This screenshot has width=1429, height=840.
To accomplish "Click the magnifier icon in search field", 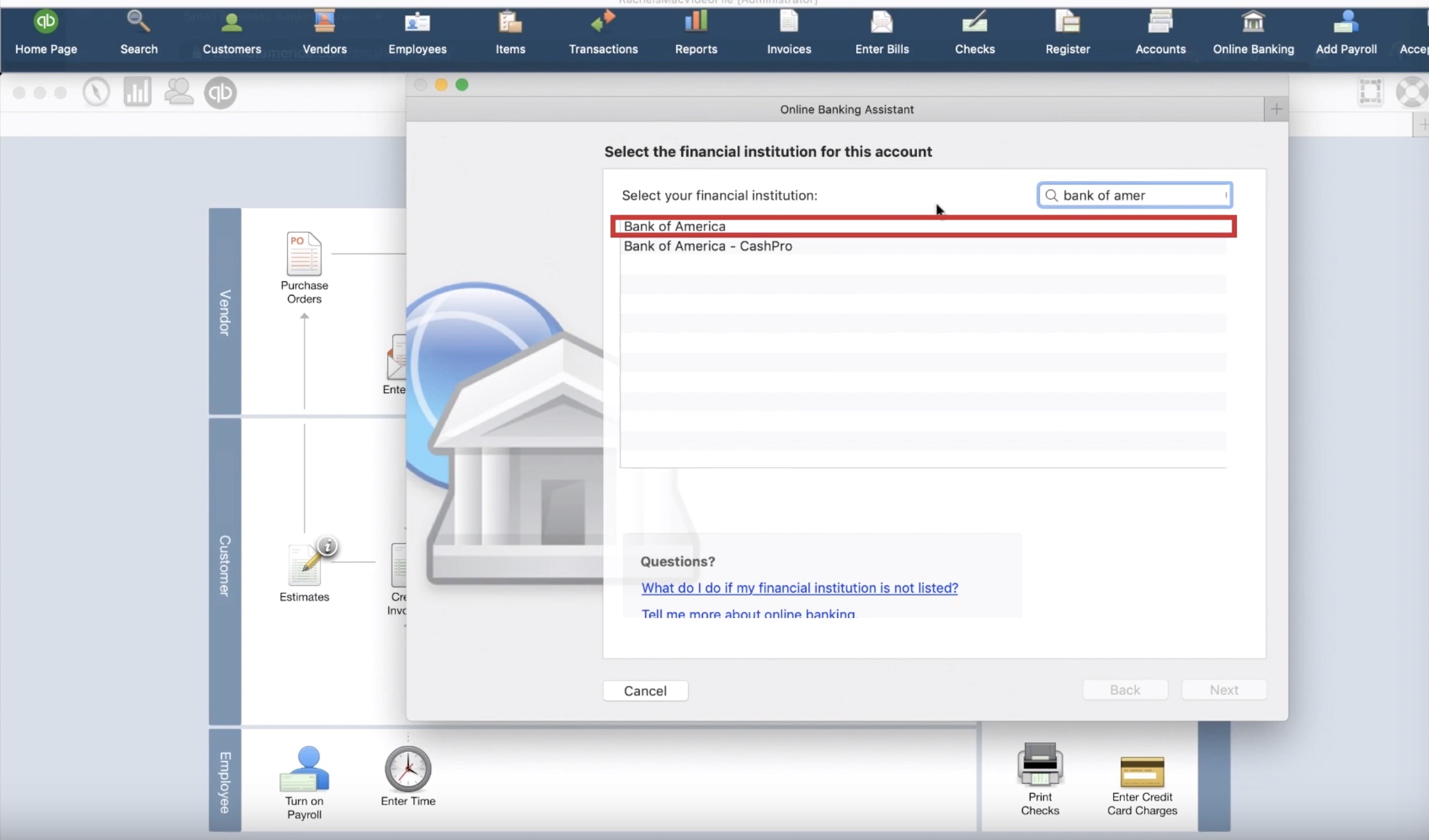I will [1051, 195].
